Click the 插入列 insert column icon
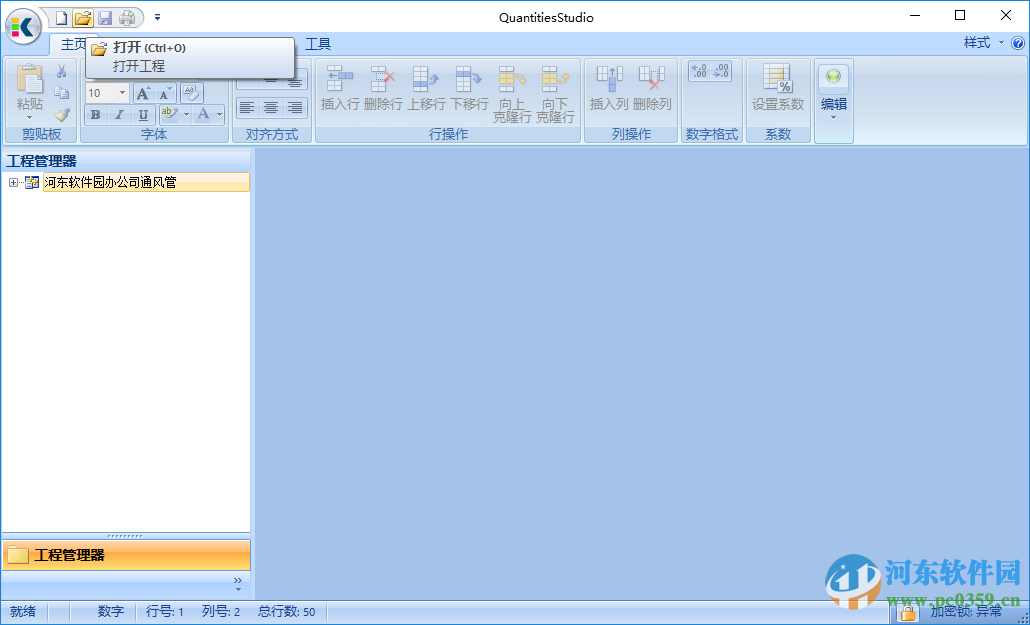Image resolution: width=1030 pixels, height=625 pixels. pos(609,79)
